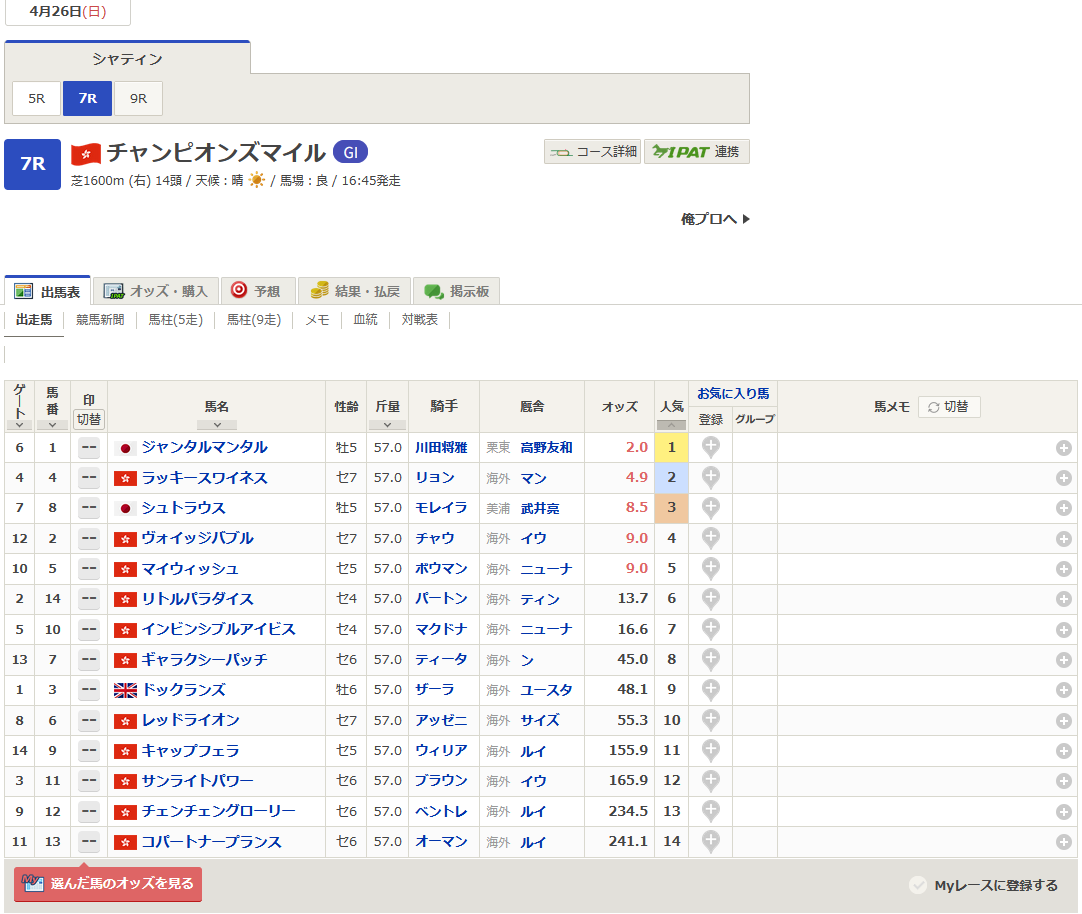Open horse memo plus for シュトラウス row
The width and height of the screenshot is (1082, 914).
click(x=1063, y=508)
